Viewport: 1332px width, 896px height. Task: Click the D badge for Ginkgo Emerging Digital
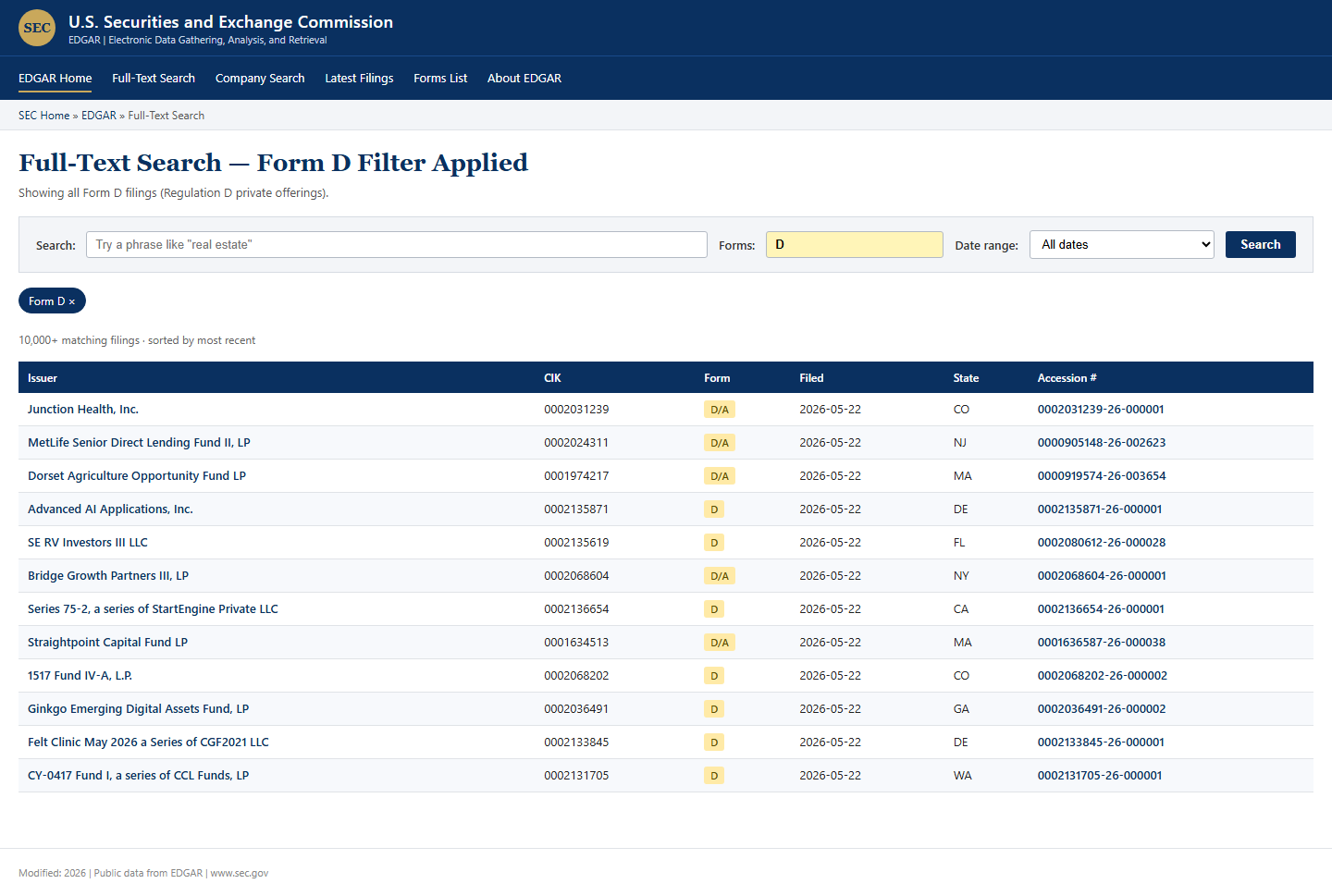[714, 709]
